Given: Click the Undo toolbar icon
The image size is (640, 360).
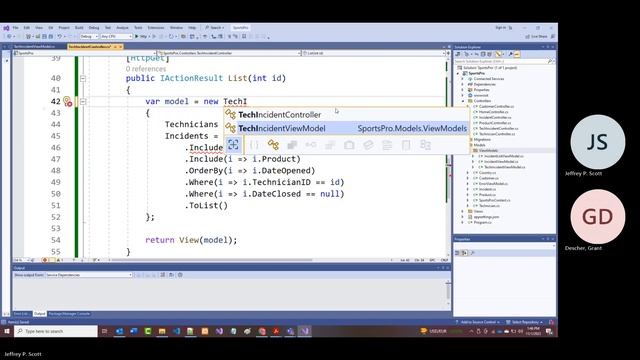Looking at the screenshot, I should (60, 37).
